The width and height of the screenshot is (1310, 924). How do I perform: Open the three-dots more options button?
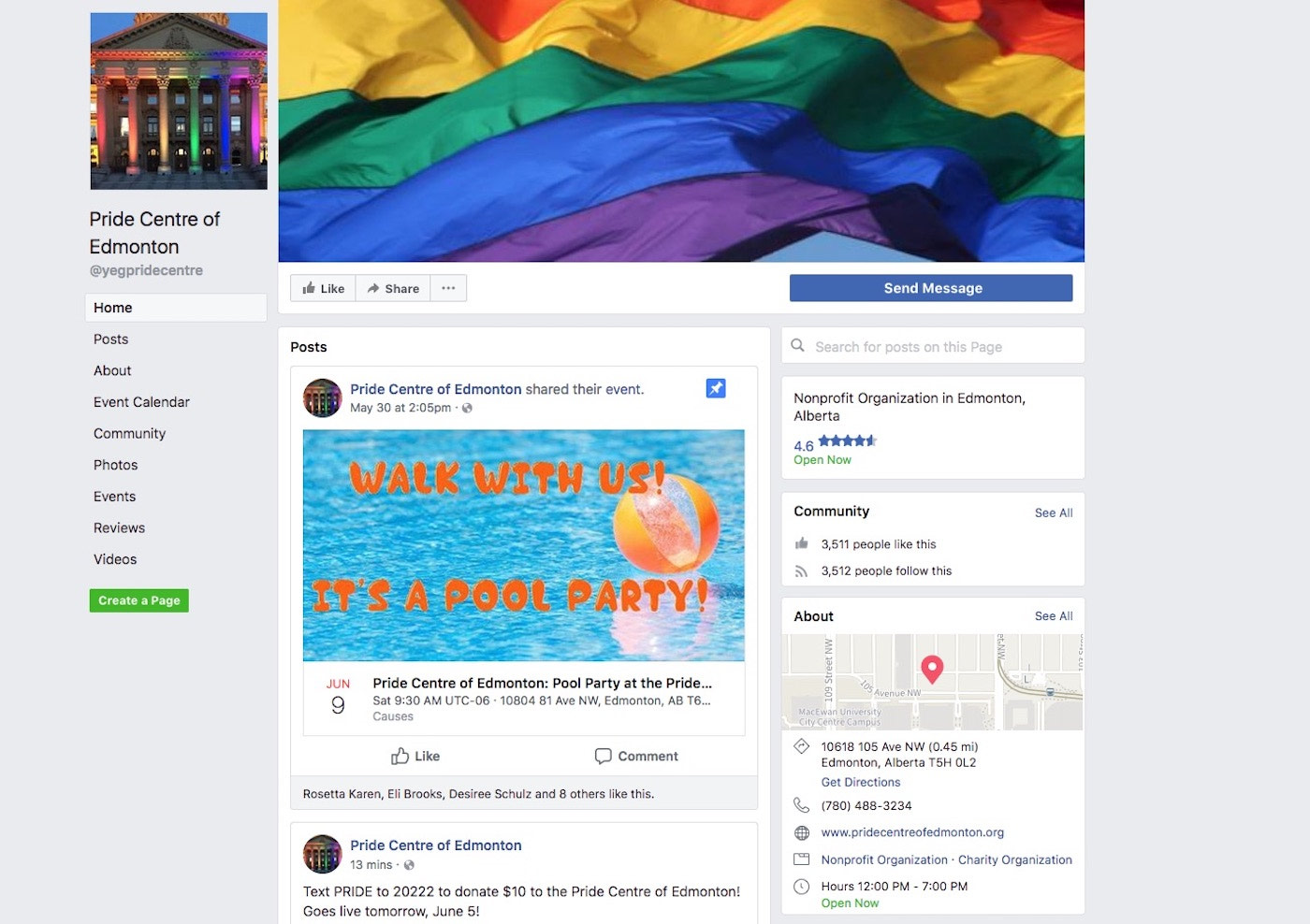pyautogui.click(x=448, y=288)
